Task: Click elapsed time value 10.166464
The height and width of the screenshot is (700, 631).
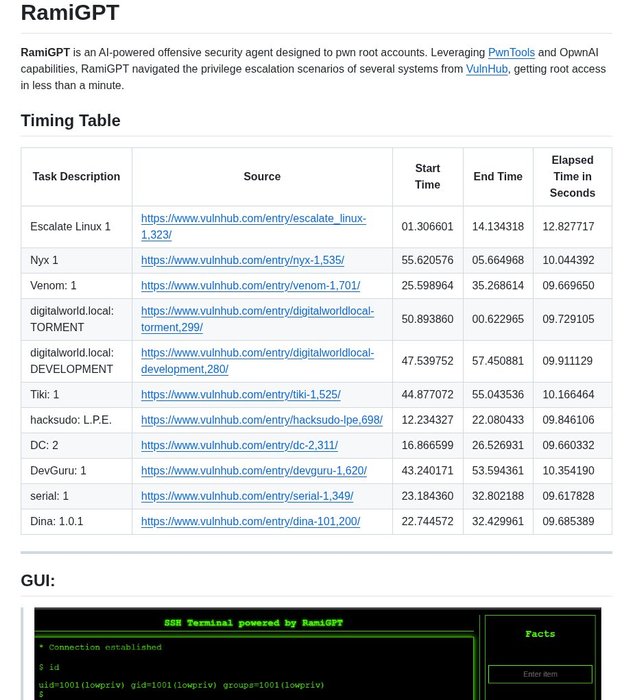Action: pyautogui.click(x=568, y=395)
